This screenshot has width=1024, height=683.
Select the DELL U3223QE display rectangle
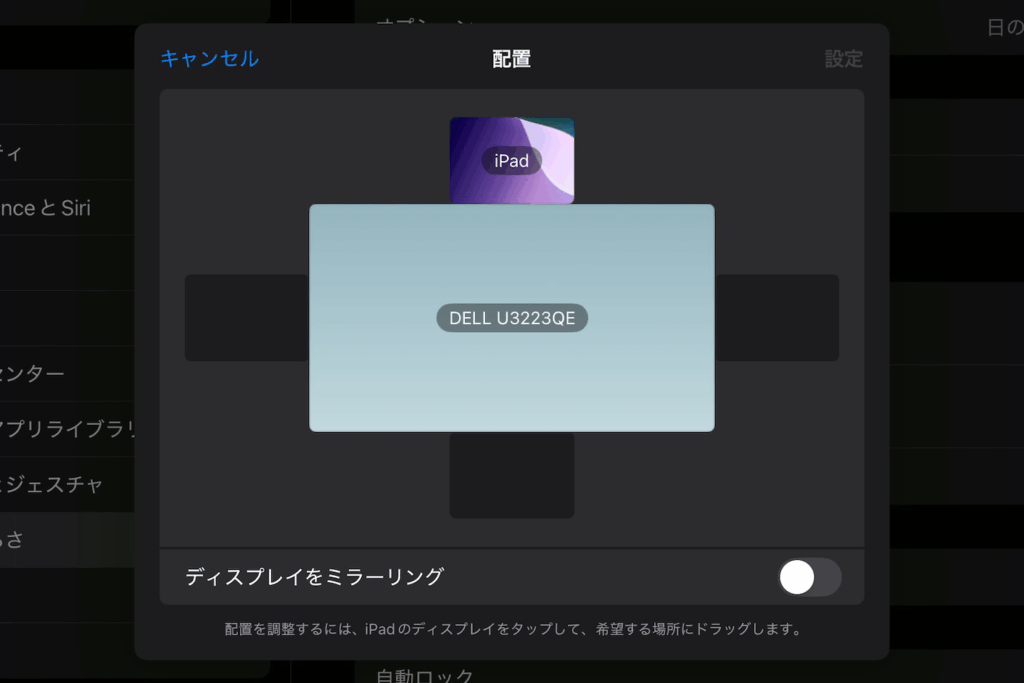coord(512,318)
